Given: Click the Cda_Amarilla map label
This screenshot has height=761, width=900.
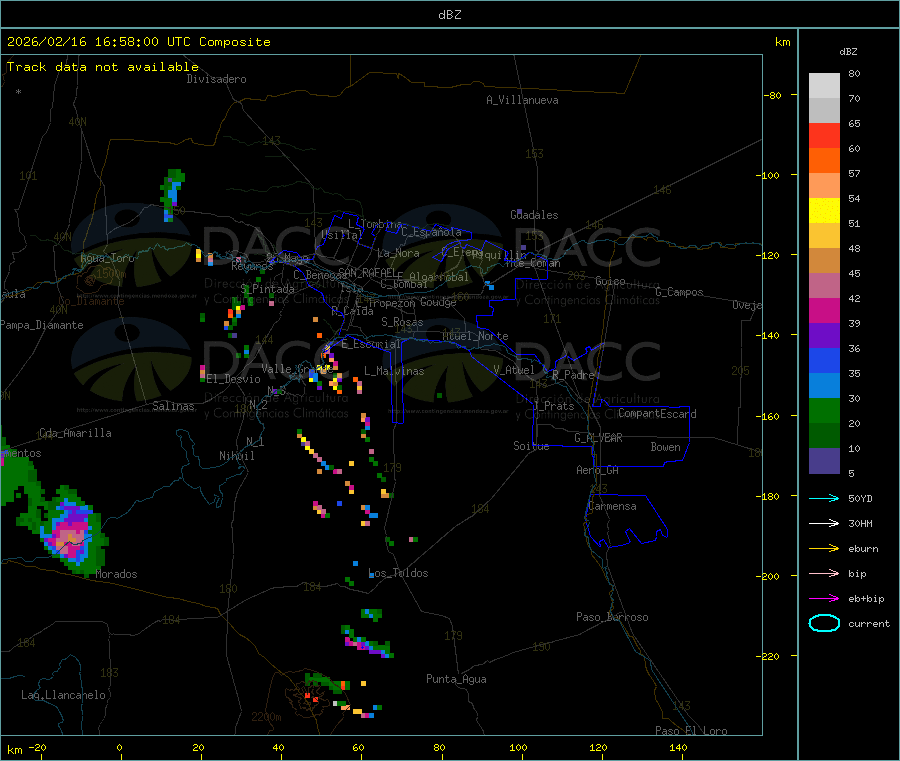Looking at the screenshot, I should [75, 433].
